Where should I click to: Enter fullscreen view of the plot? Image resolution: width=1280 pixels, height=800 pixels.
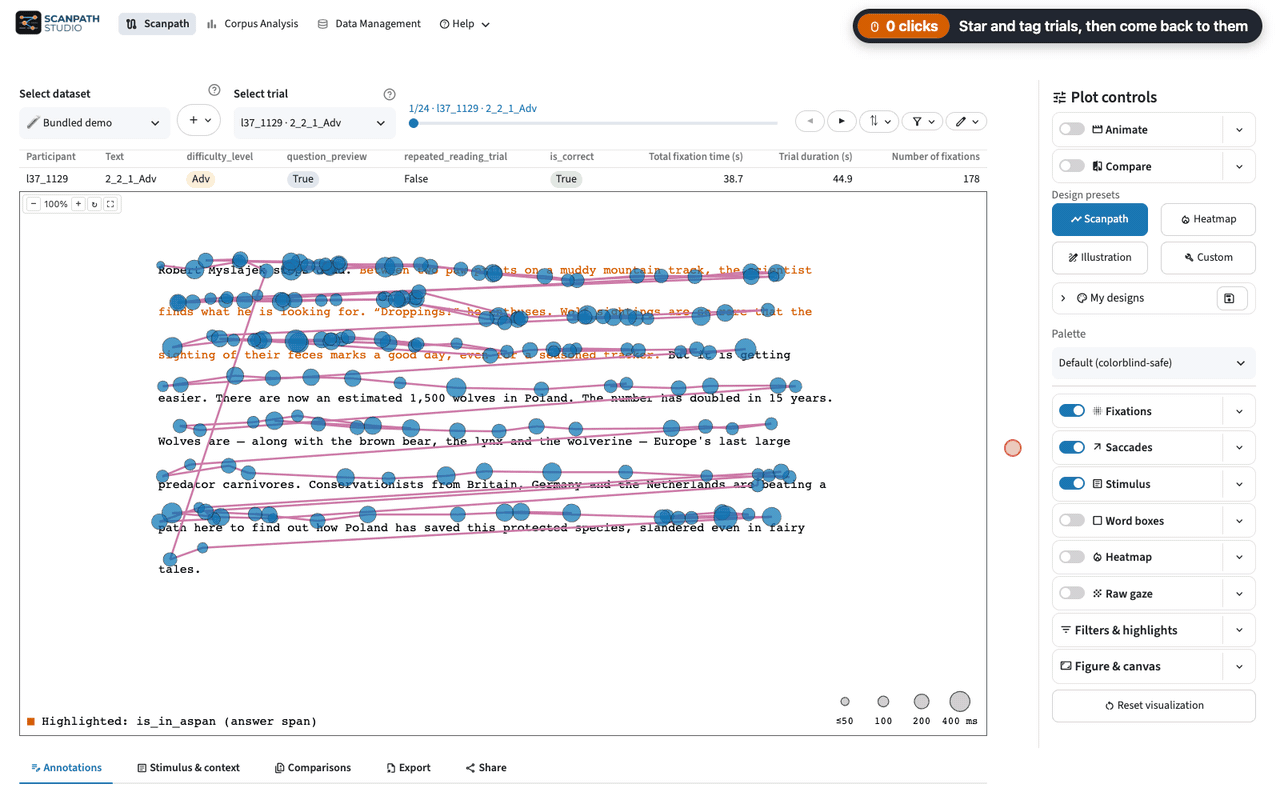111,204
